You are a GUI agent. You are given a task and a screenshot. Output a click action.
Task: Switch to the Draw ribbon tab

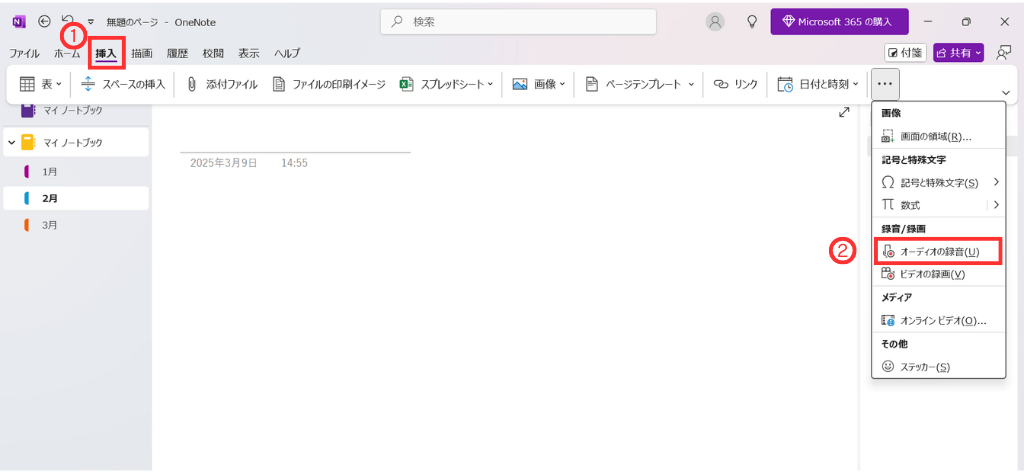(142, 53)
